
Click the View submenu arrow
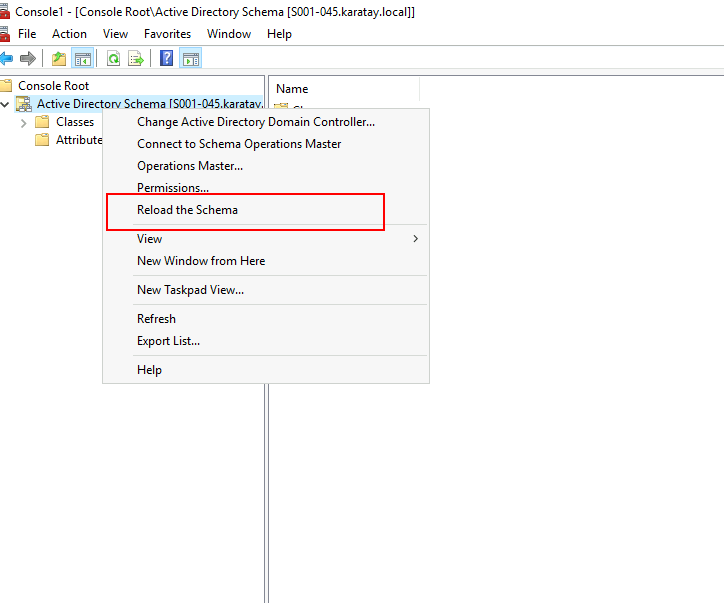coord(416,239)
